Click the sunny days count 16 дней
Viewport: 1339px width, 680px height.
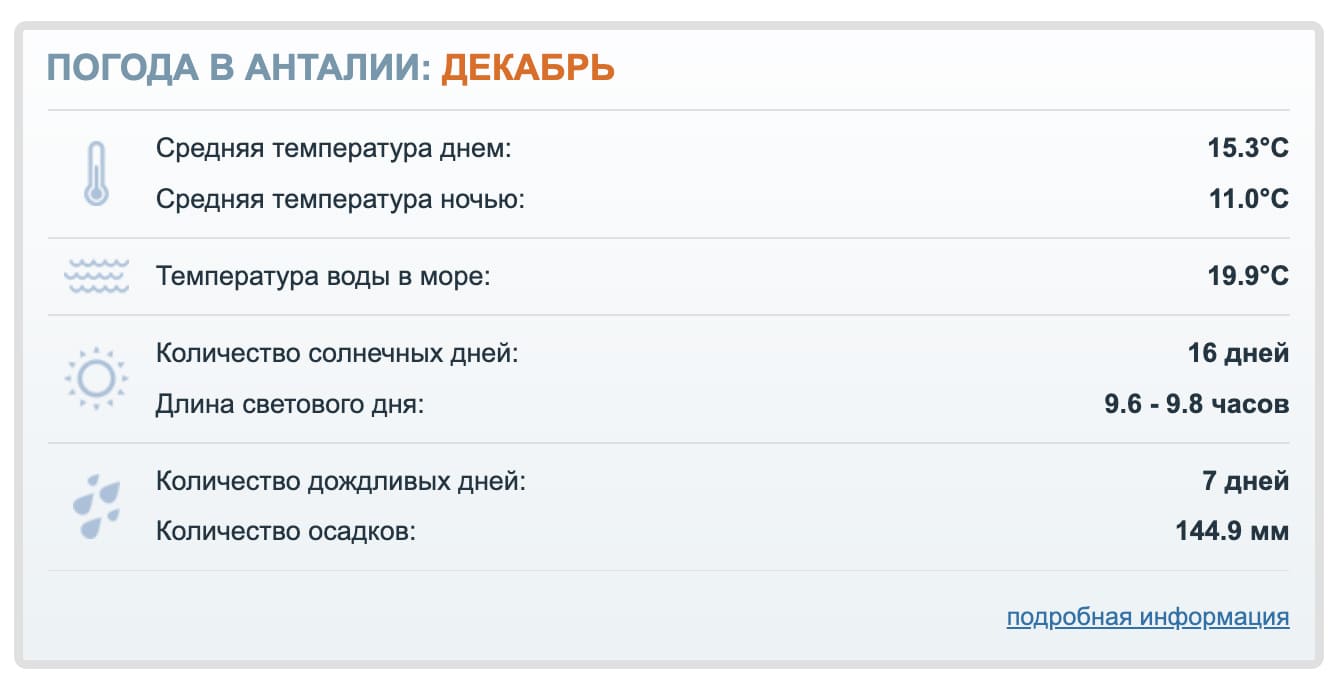(x=1242, y=353)
